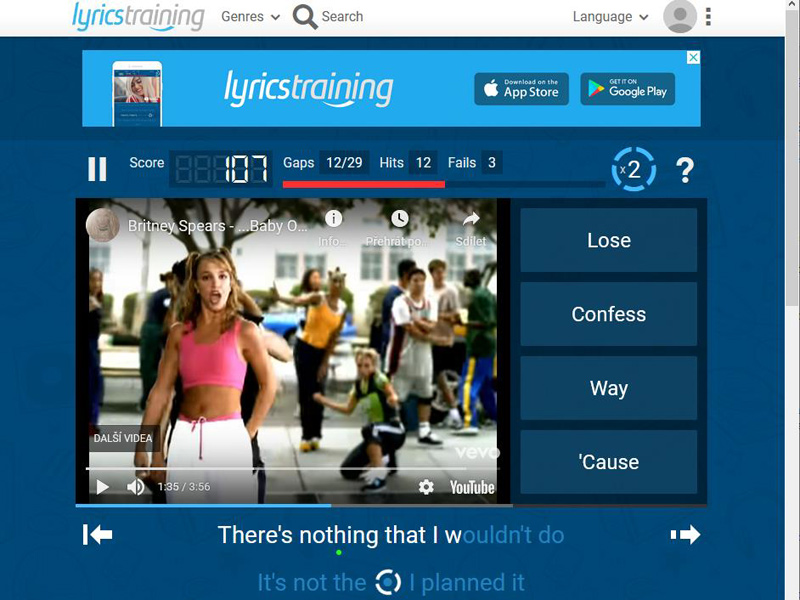Click the Gaps 12/29 counter
This screenshot has width=800, height=600.
(325, 163)
